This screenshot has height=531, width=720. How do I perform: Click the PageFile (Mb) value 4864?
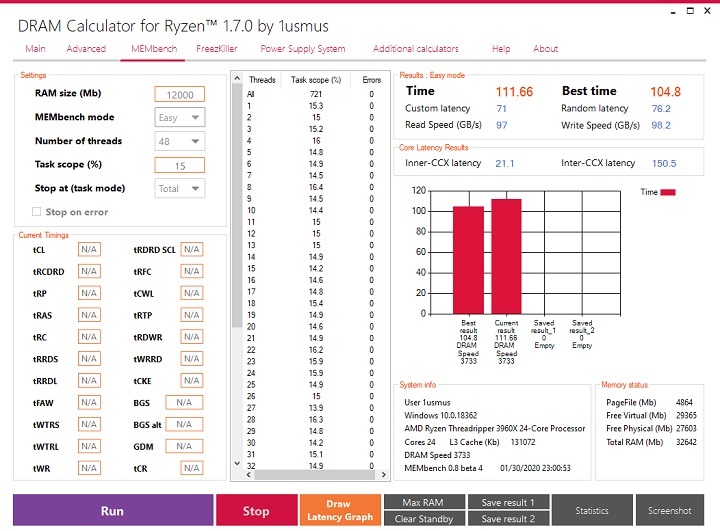(x=684, y=402)
